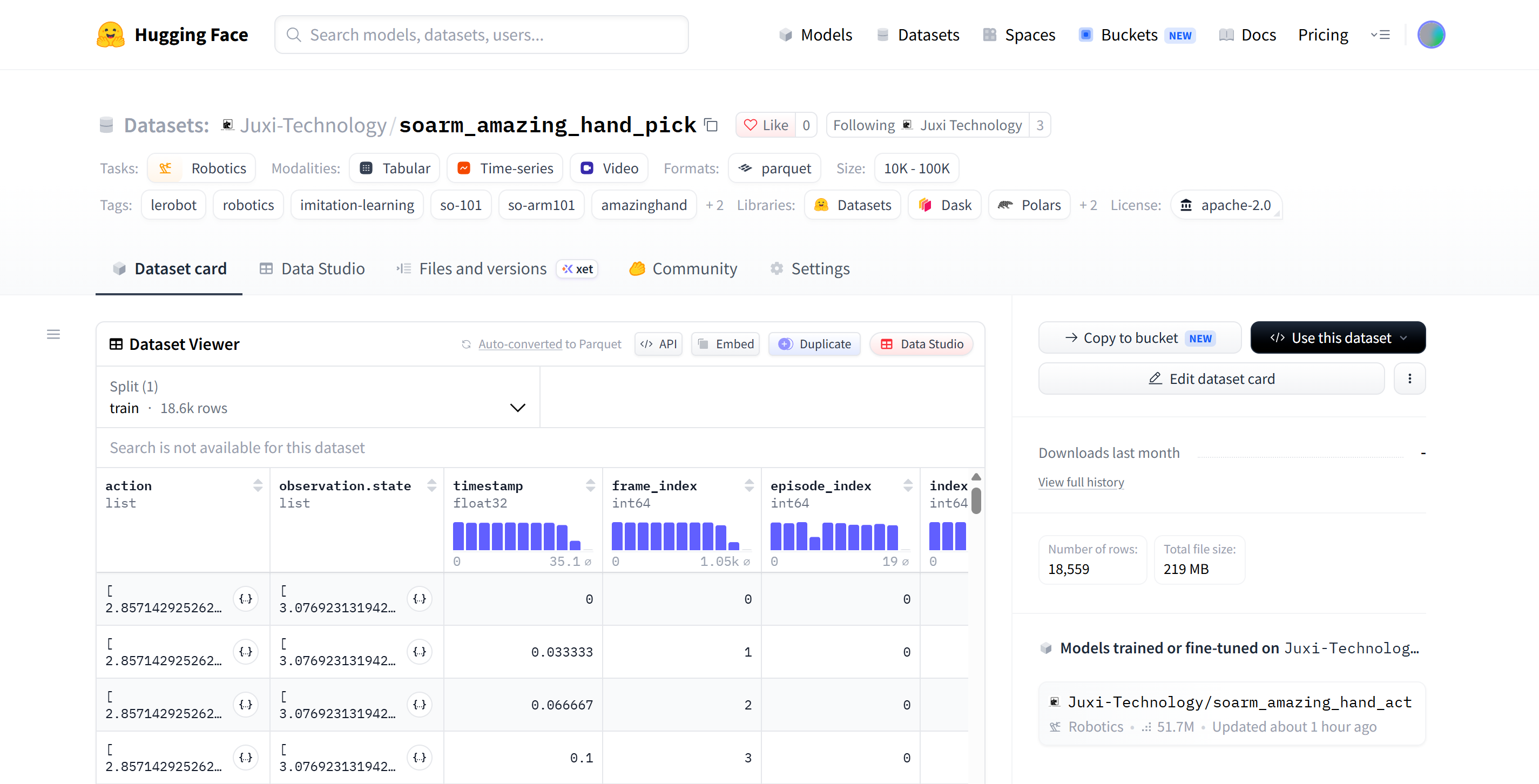Sort by the frame_index column

point(749,485)
